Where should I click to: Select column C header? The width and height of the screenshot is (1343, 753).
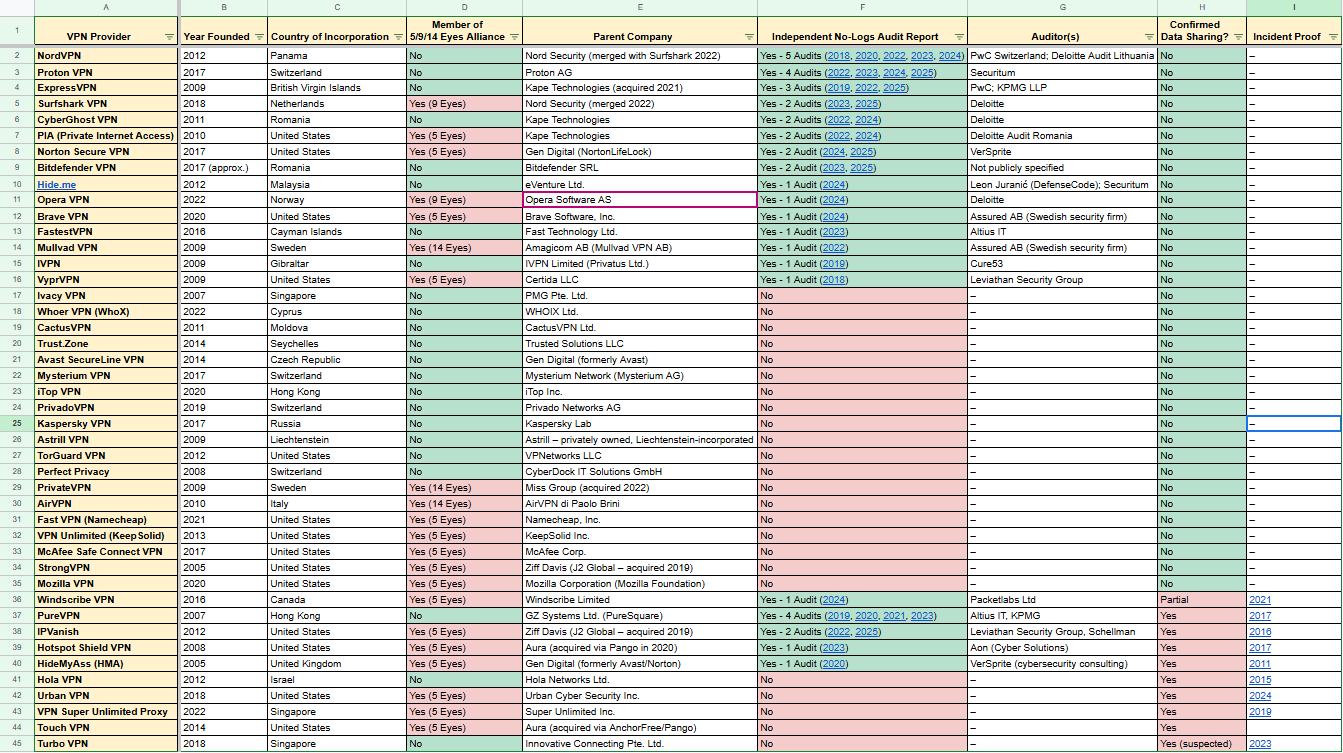(337, 8)
